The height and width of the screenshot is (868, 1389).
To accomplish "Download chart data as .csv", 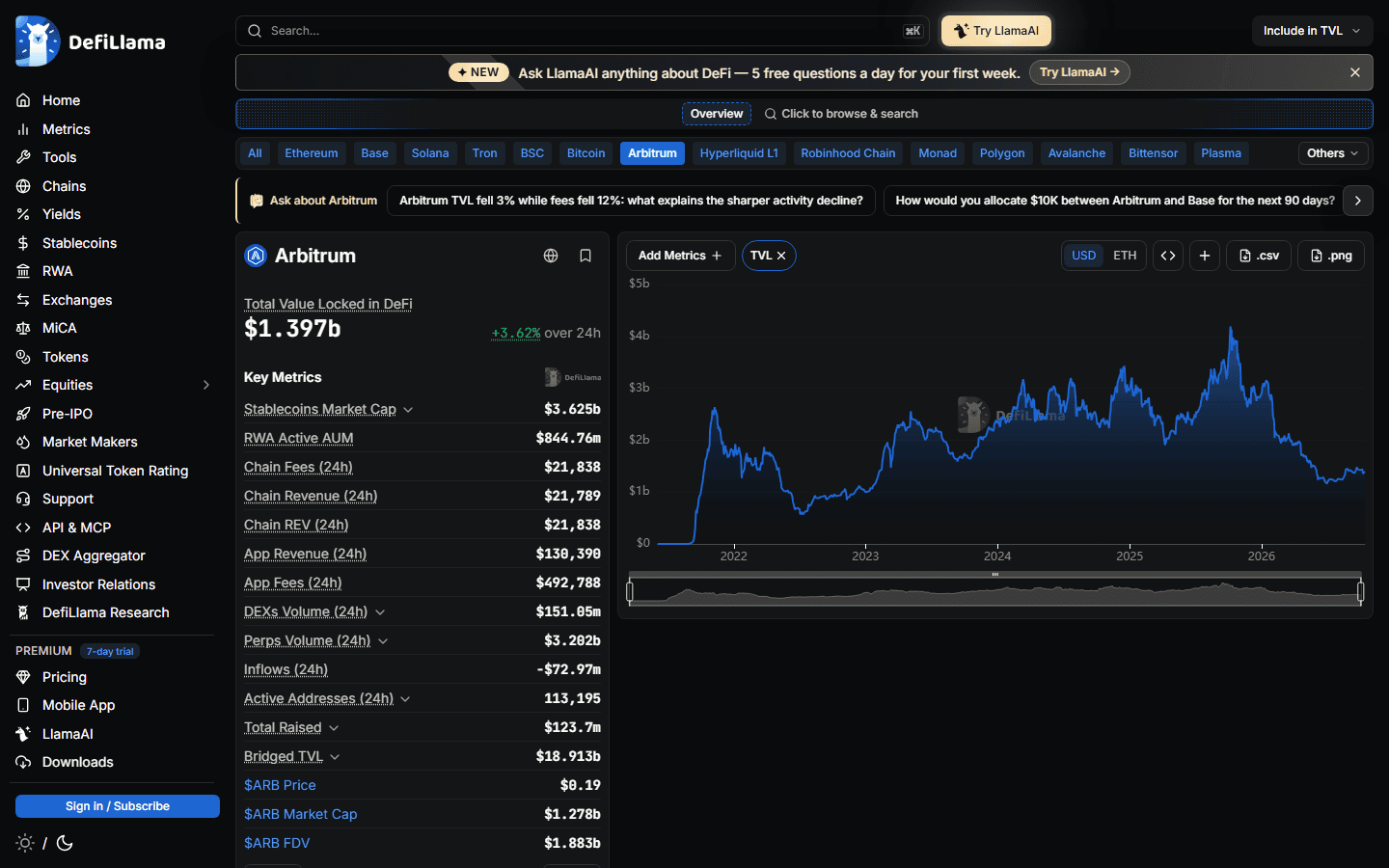I will tap(1259, 256).
